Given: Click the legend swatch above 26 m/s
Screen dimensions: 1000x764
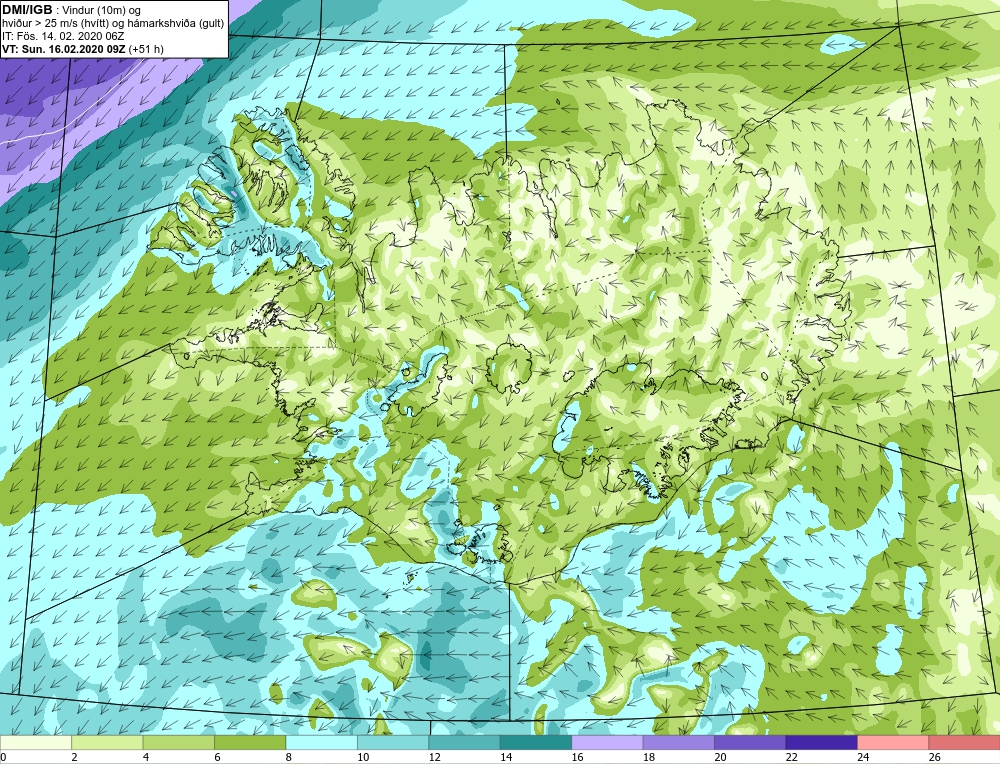Looking at the screenshot, I should click(964, 742).
